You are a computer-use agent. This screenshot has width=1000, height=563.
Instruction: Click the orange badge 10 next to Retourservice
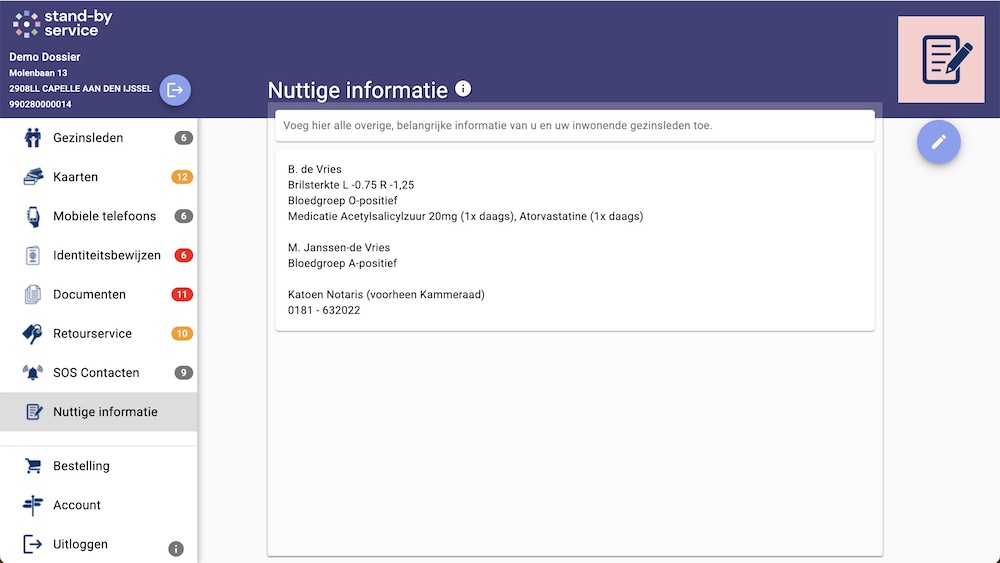182,333
